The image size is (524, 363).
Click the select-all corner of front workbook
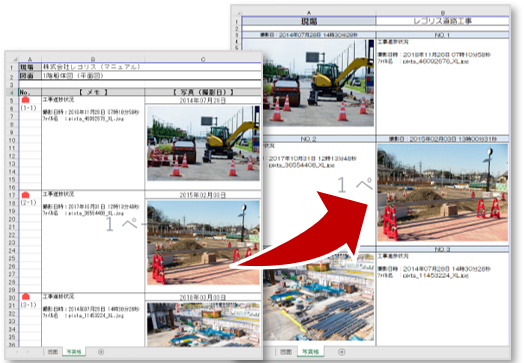(13, 58)
